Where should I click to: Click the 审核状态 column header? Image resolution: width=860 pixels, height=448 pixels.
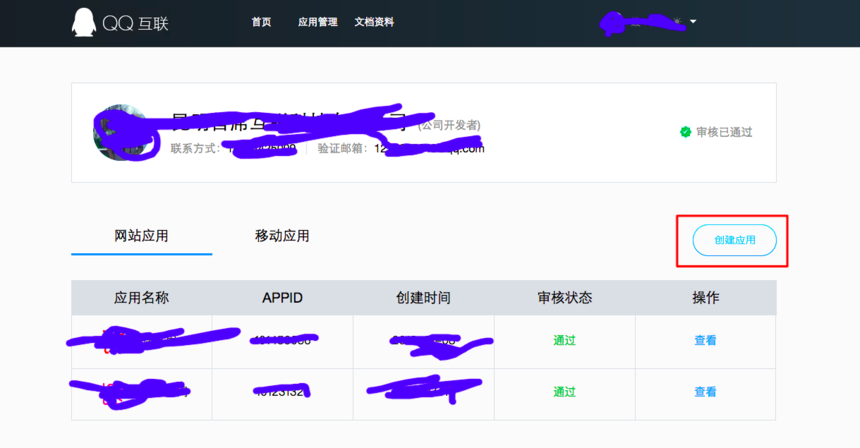point(564,298)
